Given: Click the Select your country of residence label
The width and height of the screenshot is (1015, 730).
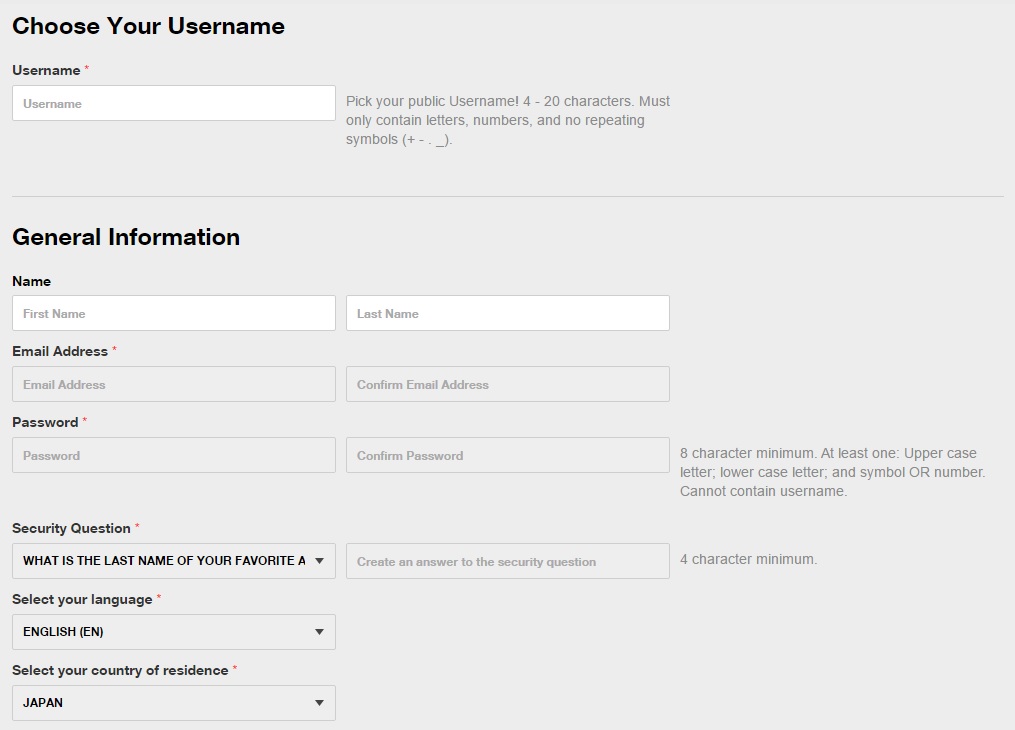Looking at the screenshot, I should click(120, 670).
